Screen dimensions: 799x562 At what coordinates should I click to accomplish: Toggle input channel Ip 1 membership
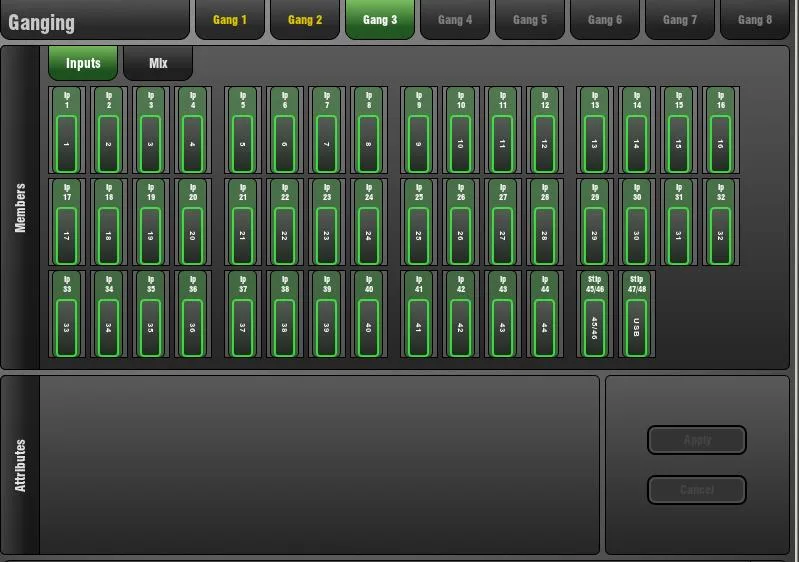[x=67, y=130]
